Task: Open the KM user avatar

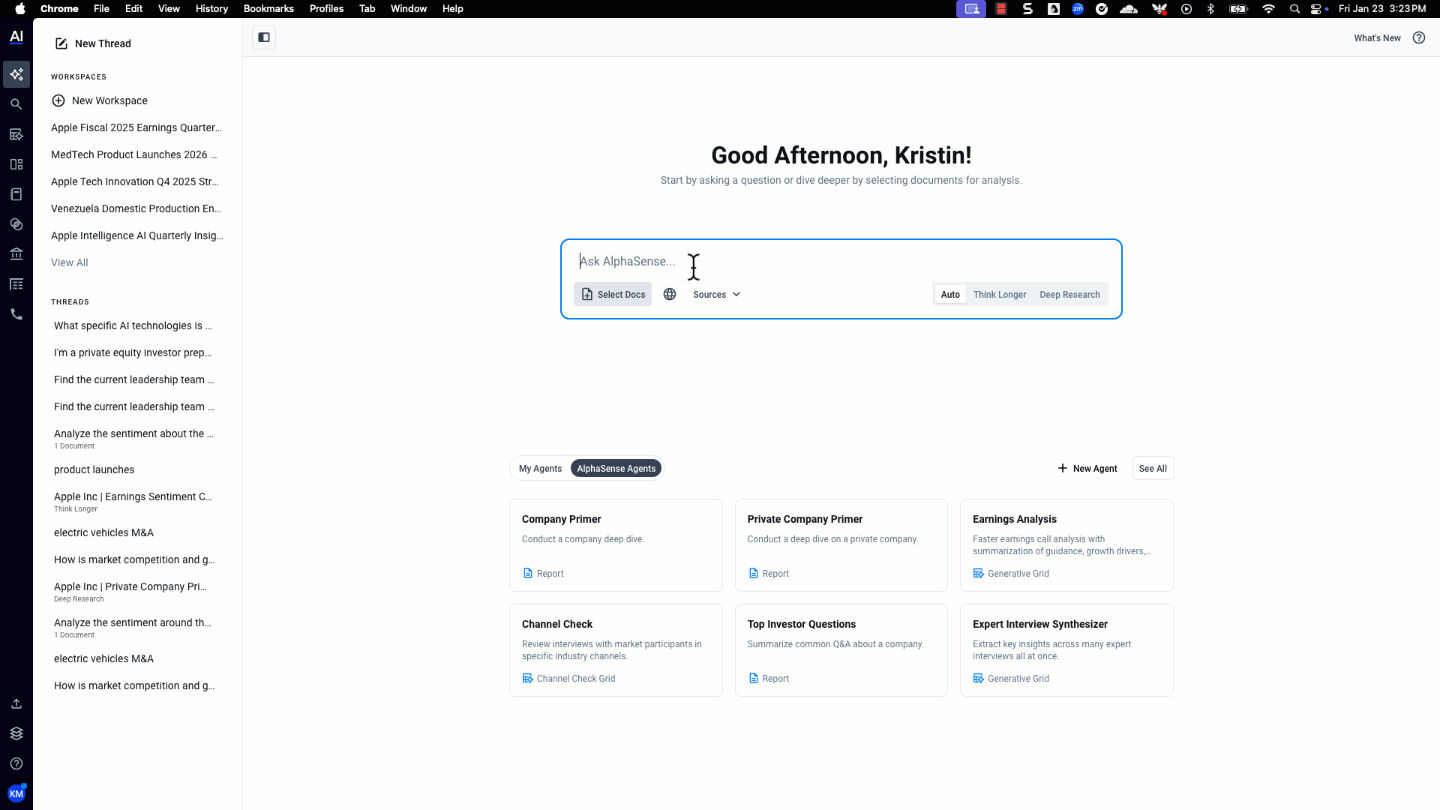Action: [16, 793]
